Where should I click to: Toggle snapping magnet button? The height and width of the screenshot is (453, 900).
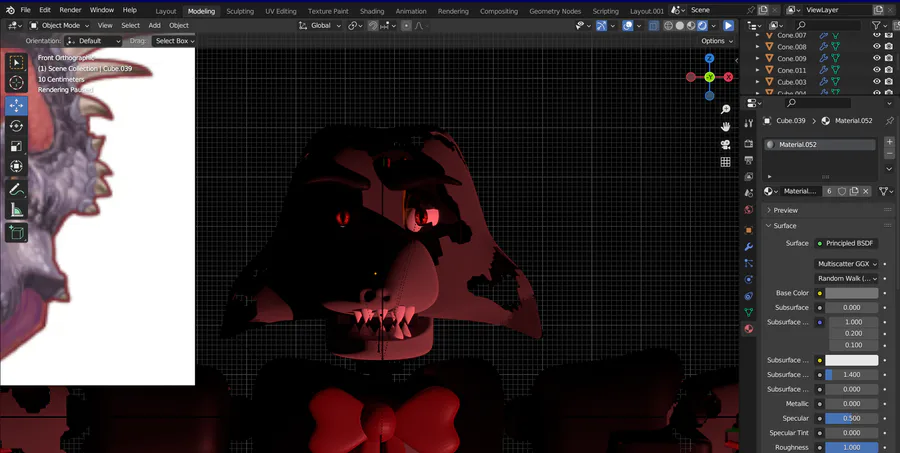click(x=373, y=25)
